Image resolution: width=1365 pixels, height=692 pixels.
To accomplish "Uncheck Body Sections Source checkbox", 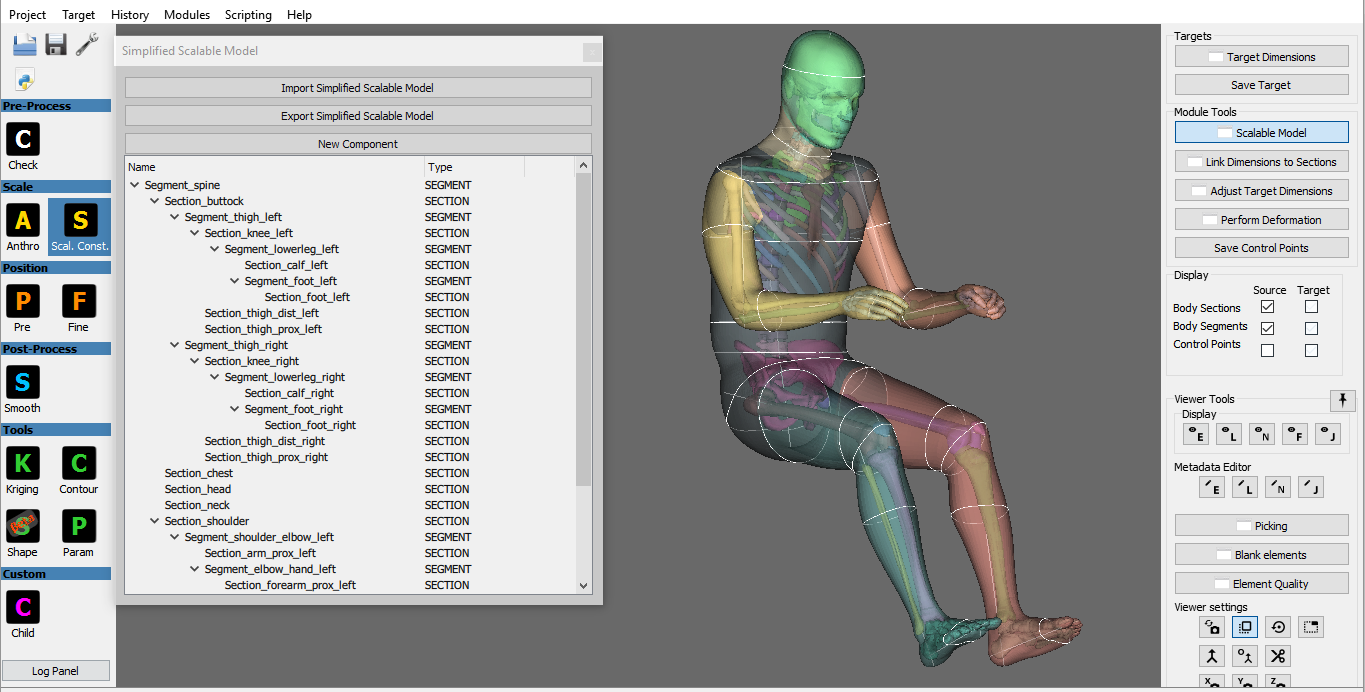I will pyautogui.click(x=1268, y=307).
